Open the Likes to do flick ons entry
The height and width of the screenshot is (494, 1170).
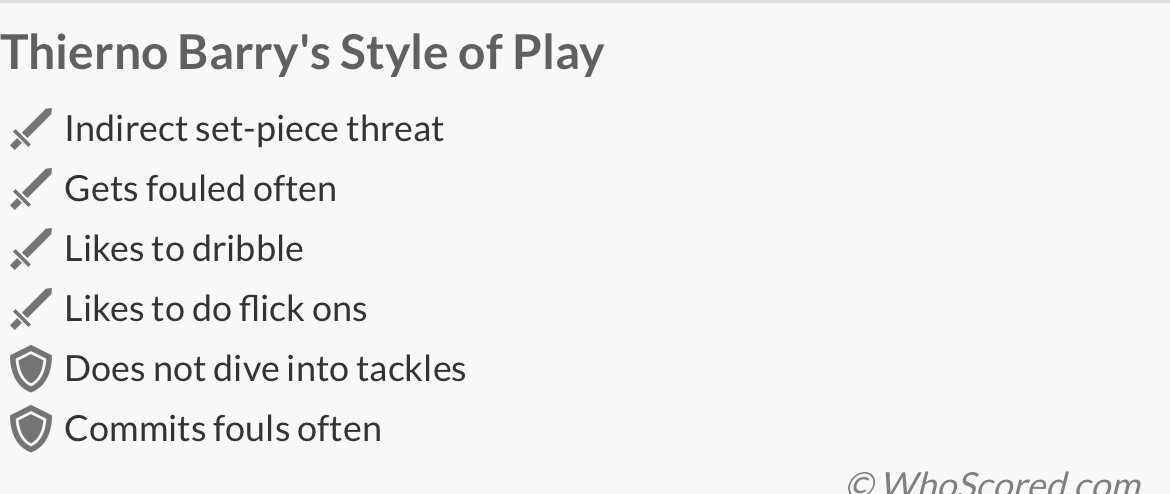pyautogui.click(x=216, y=309)
